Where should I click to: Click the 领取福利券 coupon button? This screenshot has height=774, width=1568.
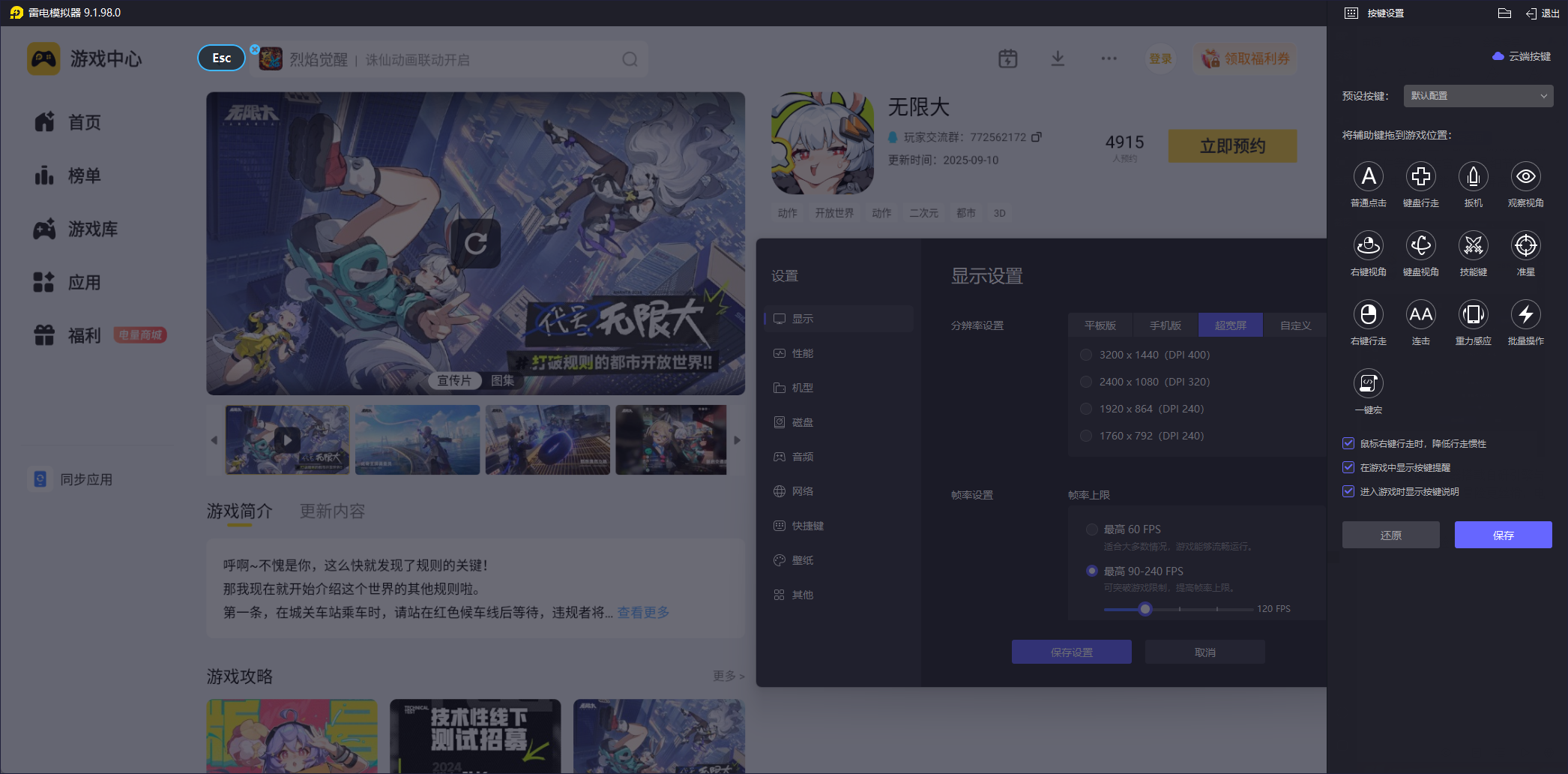[1246, 58]
